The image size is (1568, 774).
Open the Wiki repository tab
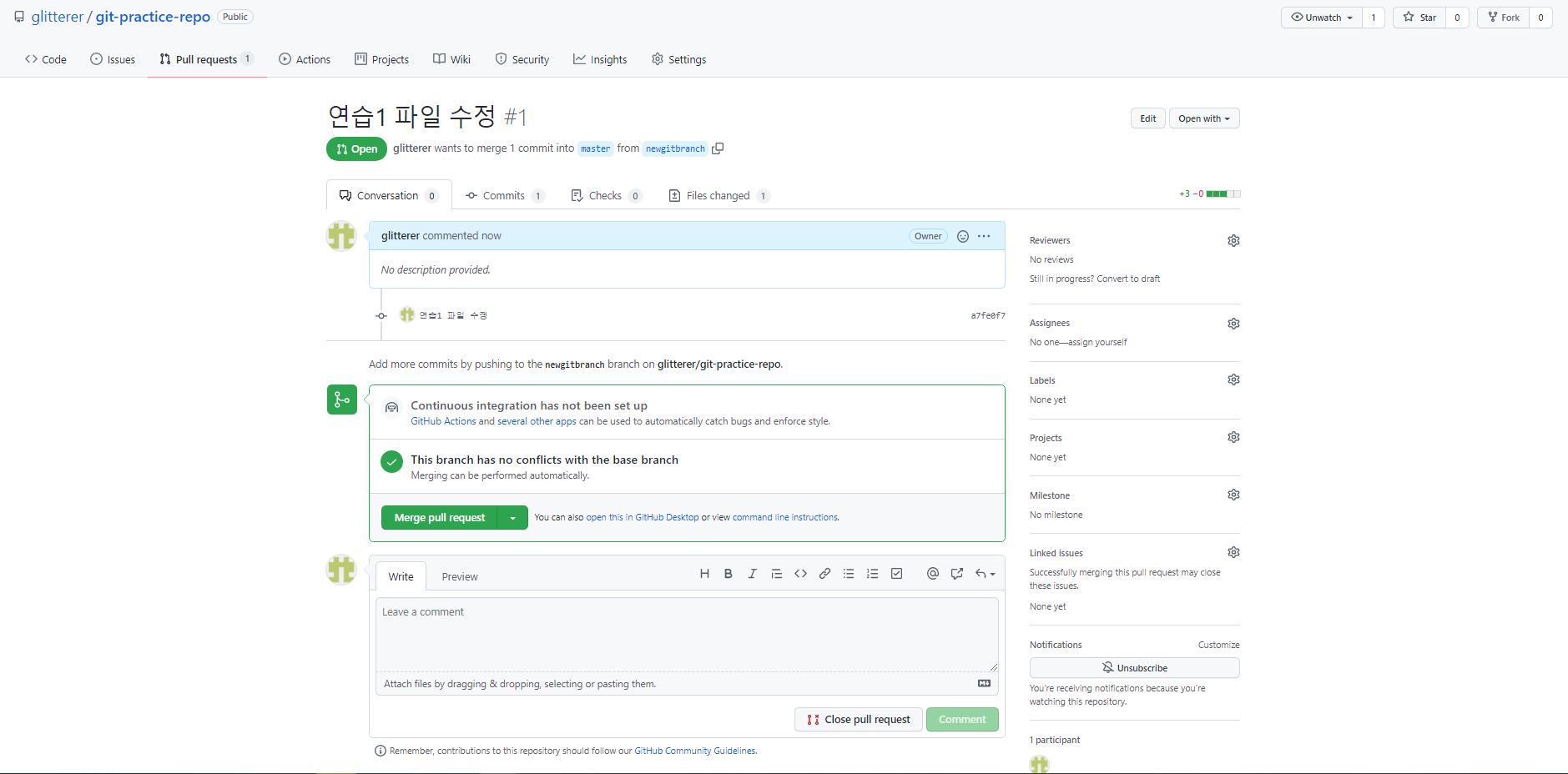pyautogui.click(x=451, y=59)
